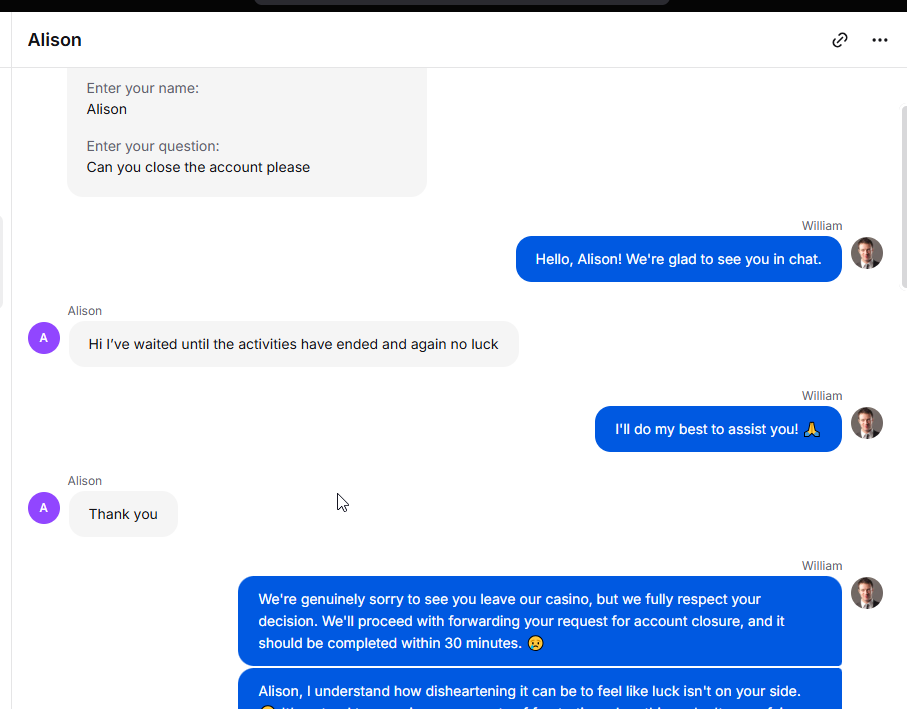Click Alison's purple avatar beside the waited message

(x=44, y=338)
